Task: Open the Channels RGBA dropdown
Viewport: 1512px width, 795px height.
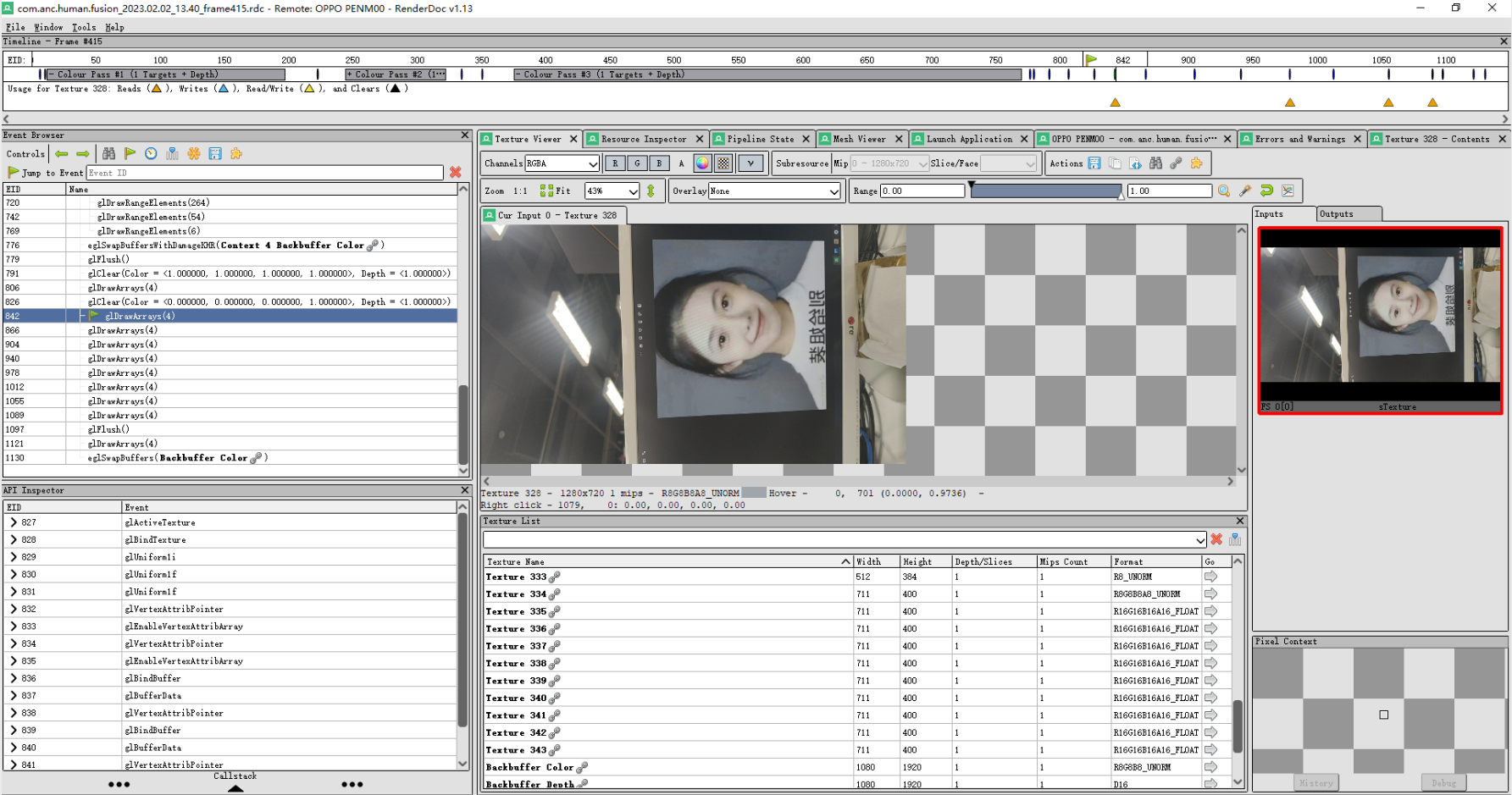Action: [x=562, y=163]
